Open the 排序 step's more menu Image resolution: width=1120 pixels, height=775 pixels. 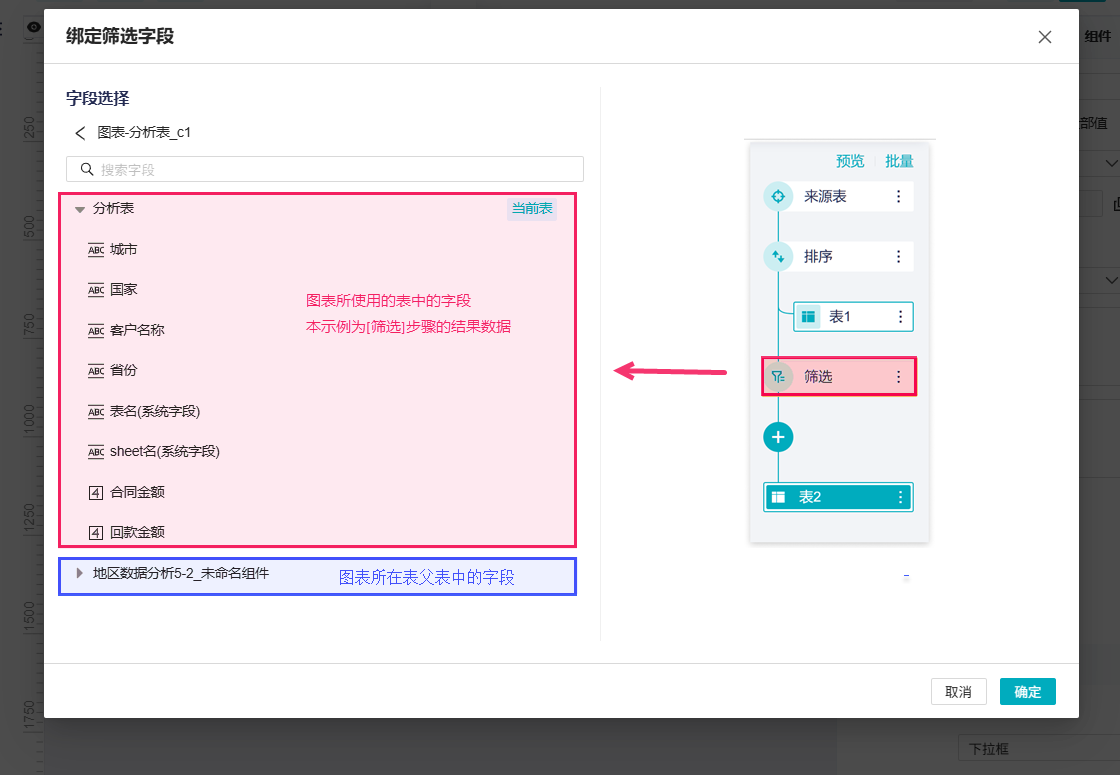coord(899,256)
